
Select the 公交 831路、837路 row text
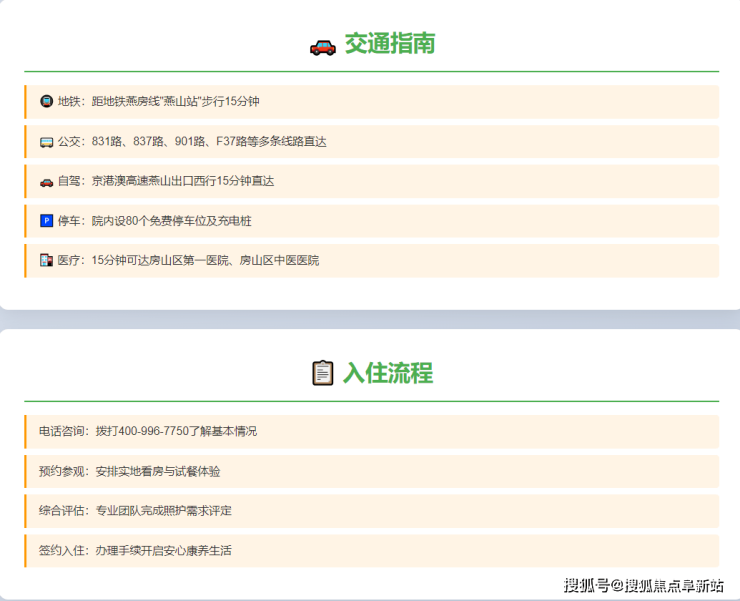click(x=192, y=142)
